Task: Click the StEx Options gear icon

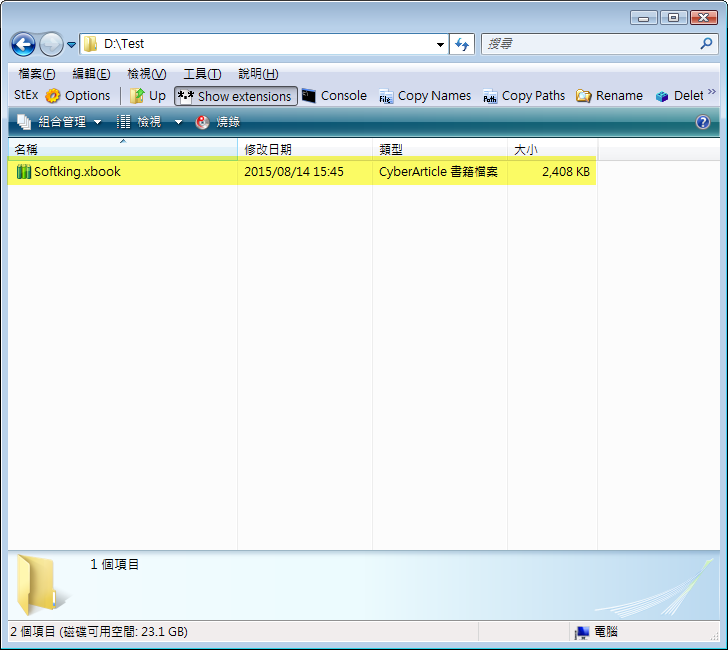Action: (x=53, y=96)
